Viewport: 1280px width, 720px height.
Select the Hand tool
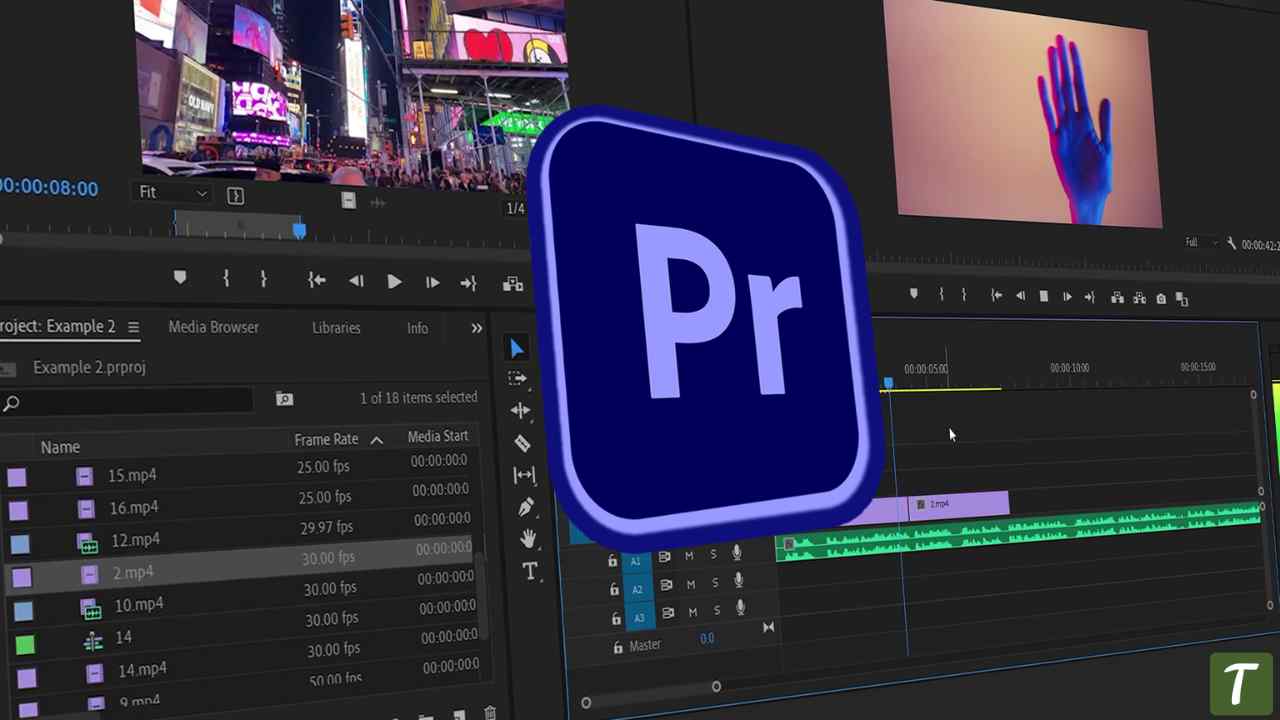(528, 539)
